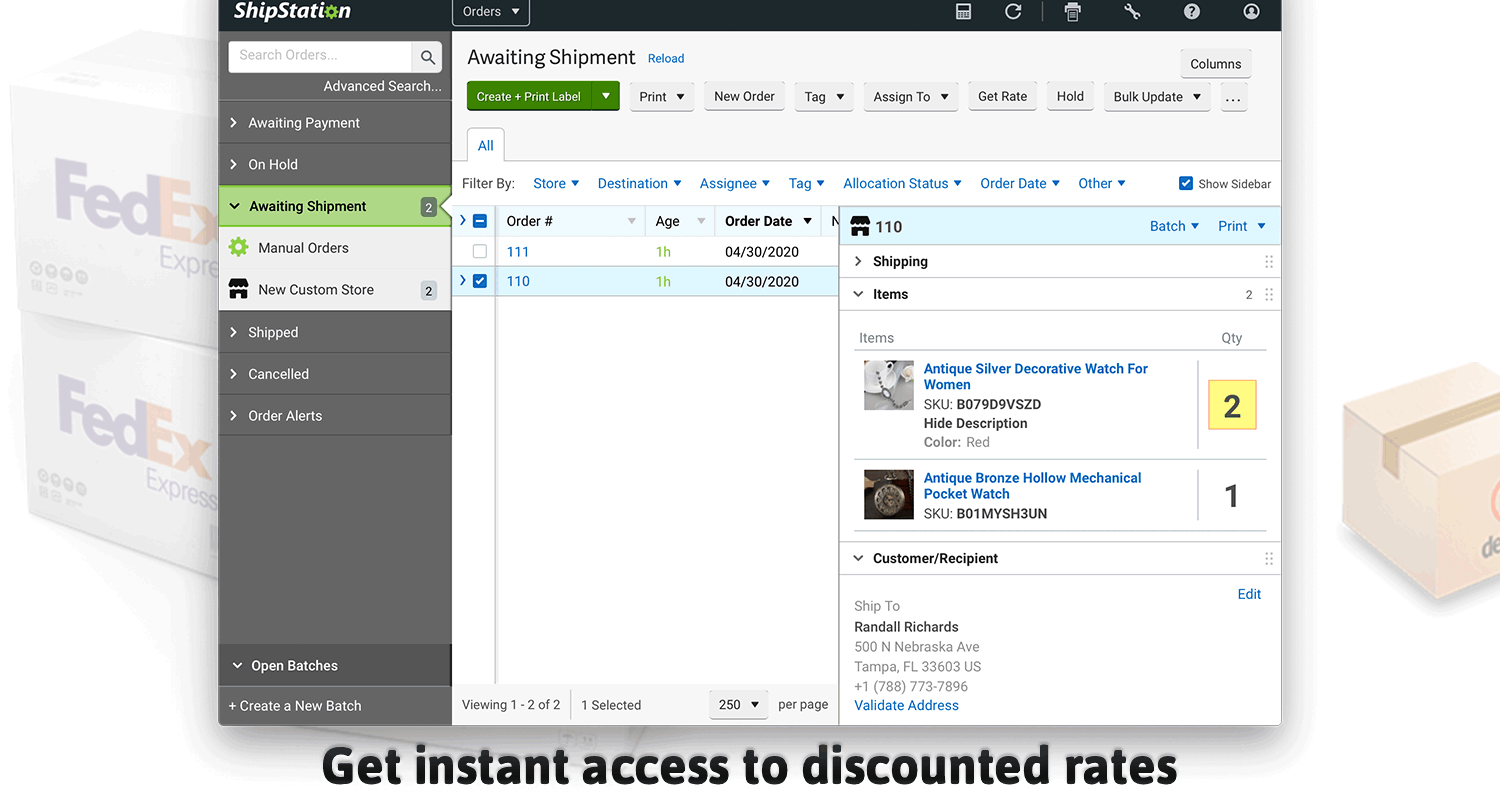Untick the checkbox for order 110
Image resolution: width=1500 pixels, height=800 pixels.
click(x=480, y=281)
